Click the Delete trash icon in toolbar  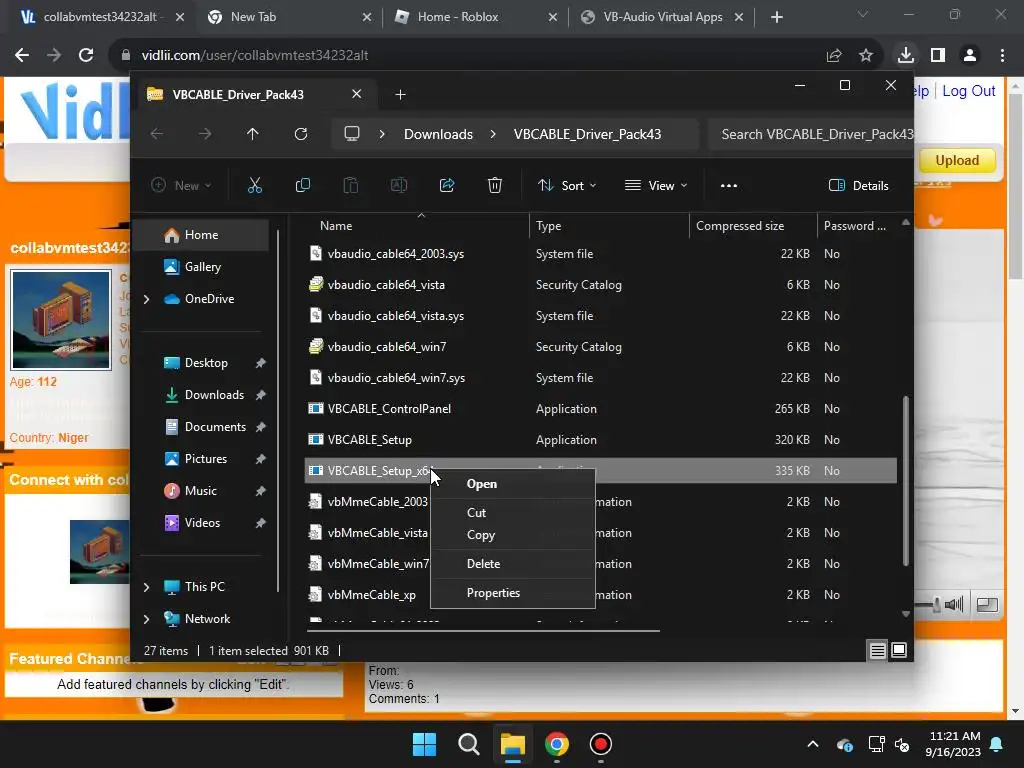click(495, 185)
